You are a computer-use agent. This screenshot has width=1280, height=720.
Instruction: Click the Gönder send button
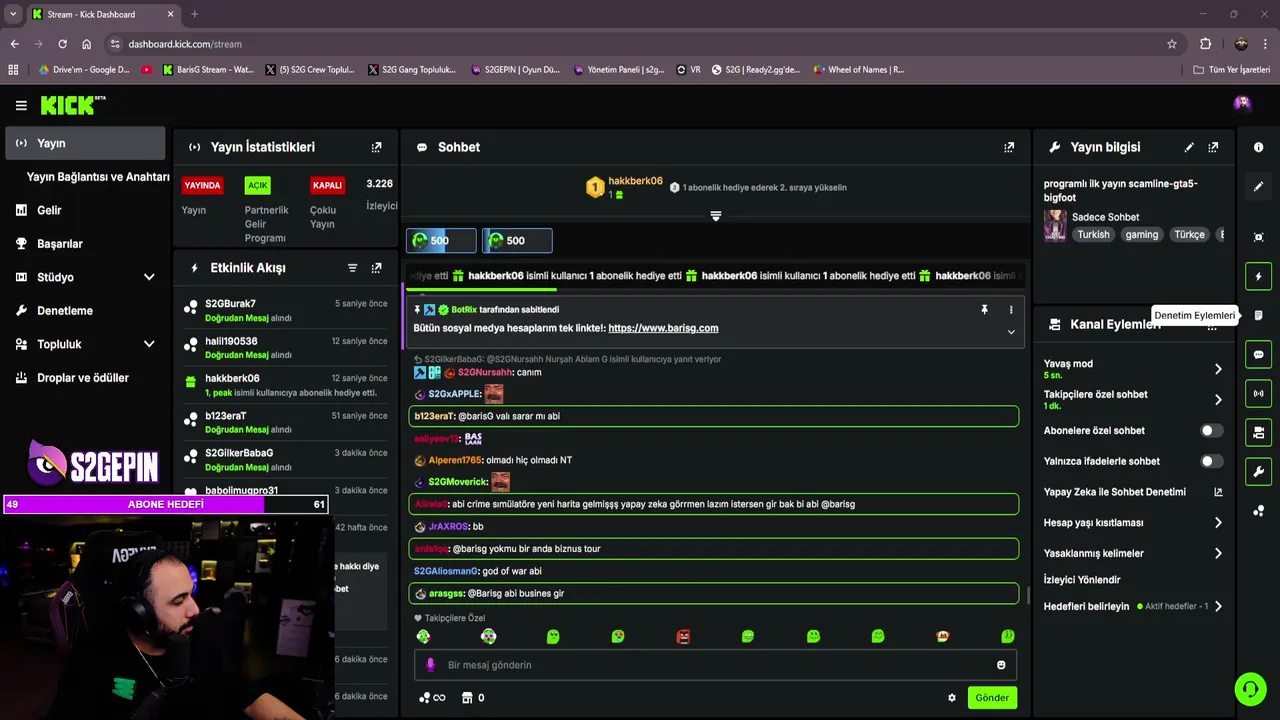tap(992, 698)
